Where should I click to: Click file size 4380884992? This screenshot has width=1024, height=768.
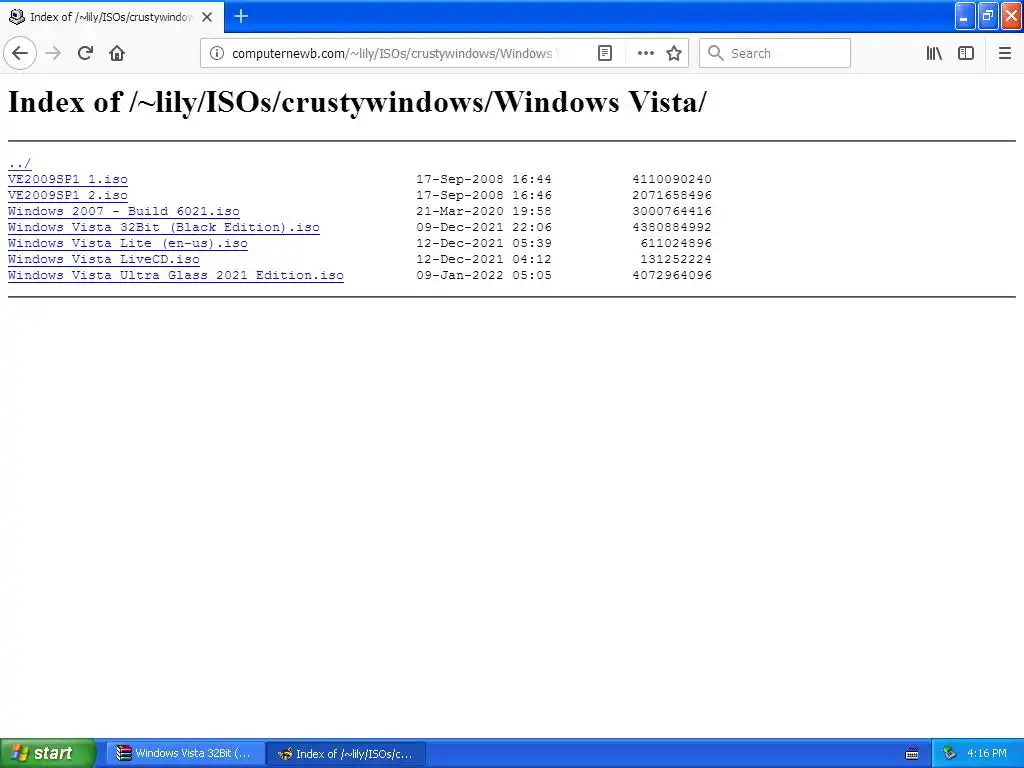tap(672, 227)
